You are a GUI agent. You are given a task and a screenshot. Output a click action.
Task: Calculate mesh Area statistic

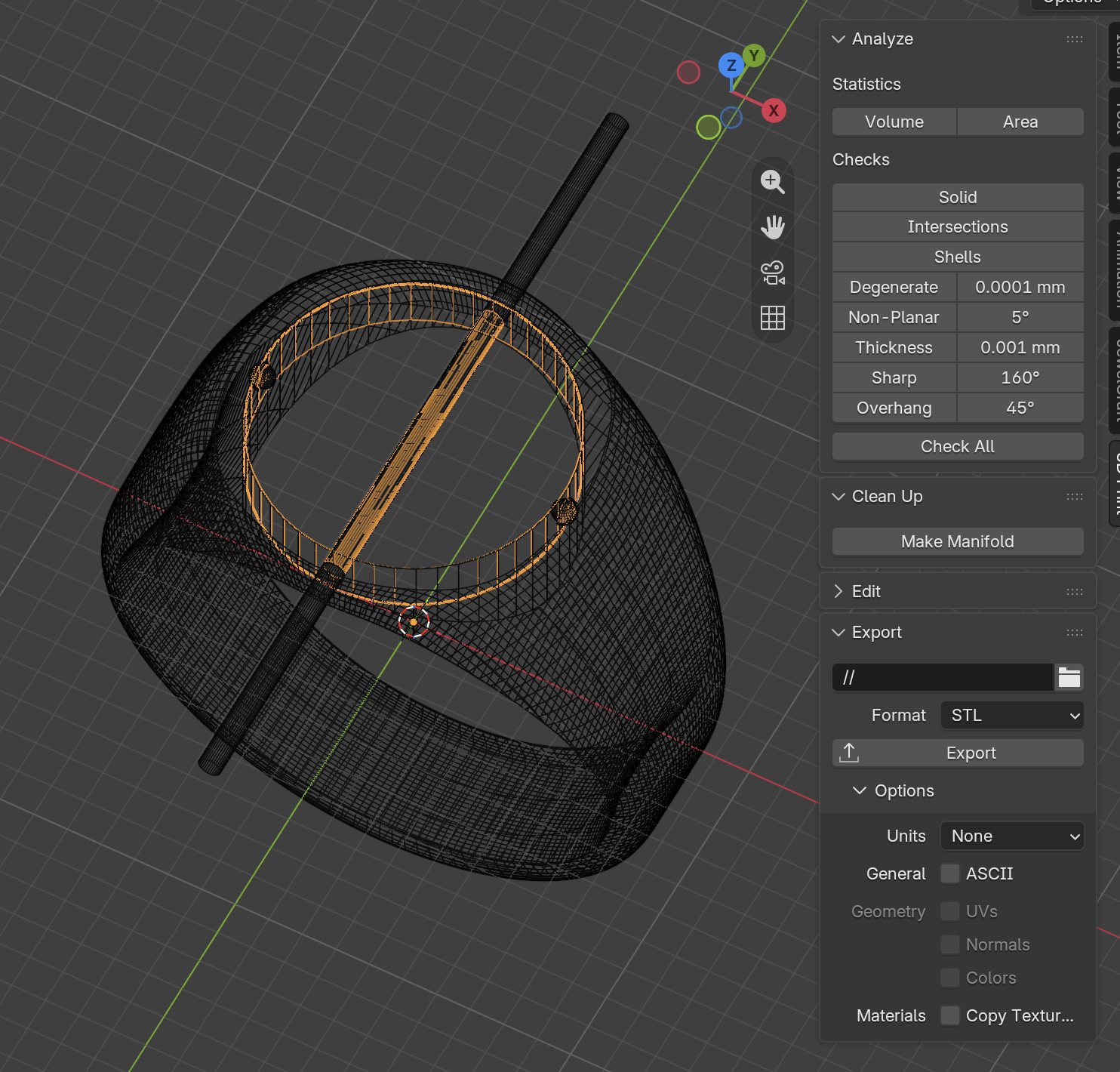pos(1020,122)
